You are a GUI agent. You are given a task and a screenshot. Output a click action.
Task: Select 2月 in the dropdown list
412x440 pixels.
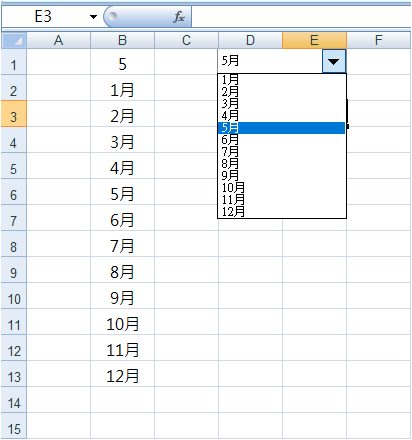(x=281, y=92)
